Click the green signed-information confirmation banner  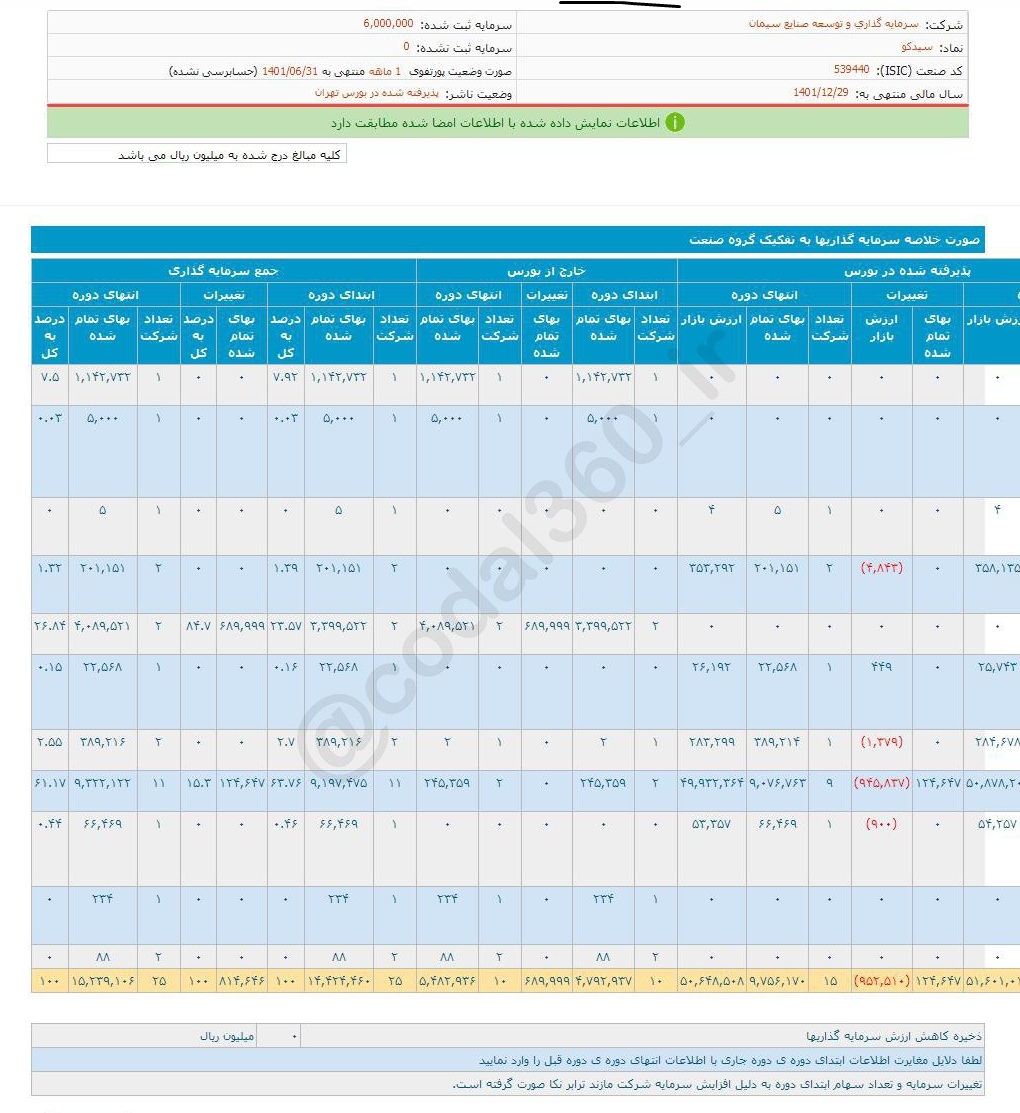click(507, 122)
